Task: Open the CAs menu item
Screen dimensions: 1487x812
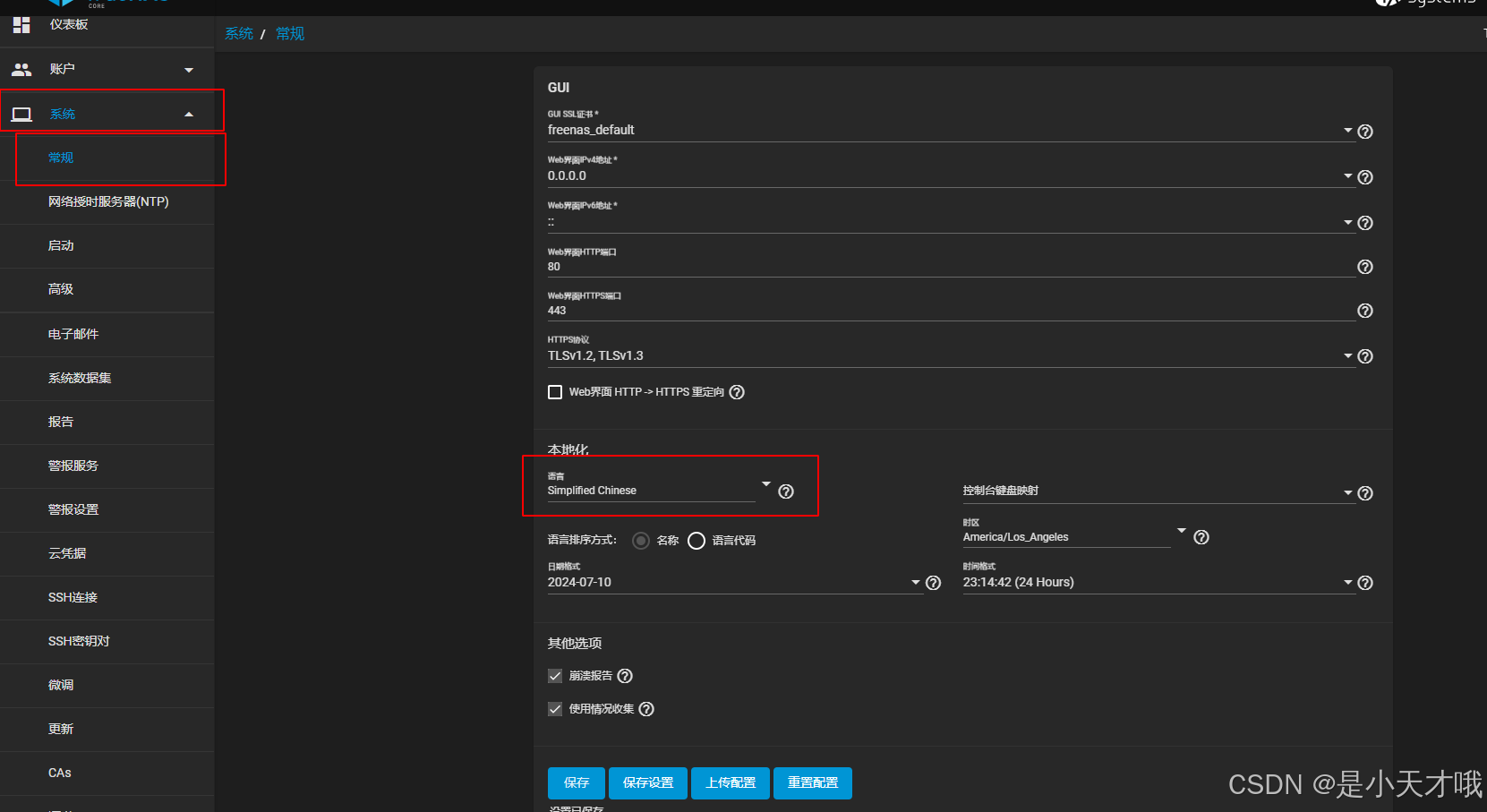Action: [x=107, y=773]
